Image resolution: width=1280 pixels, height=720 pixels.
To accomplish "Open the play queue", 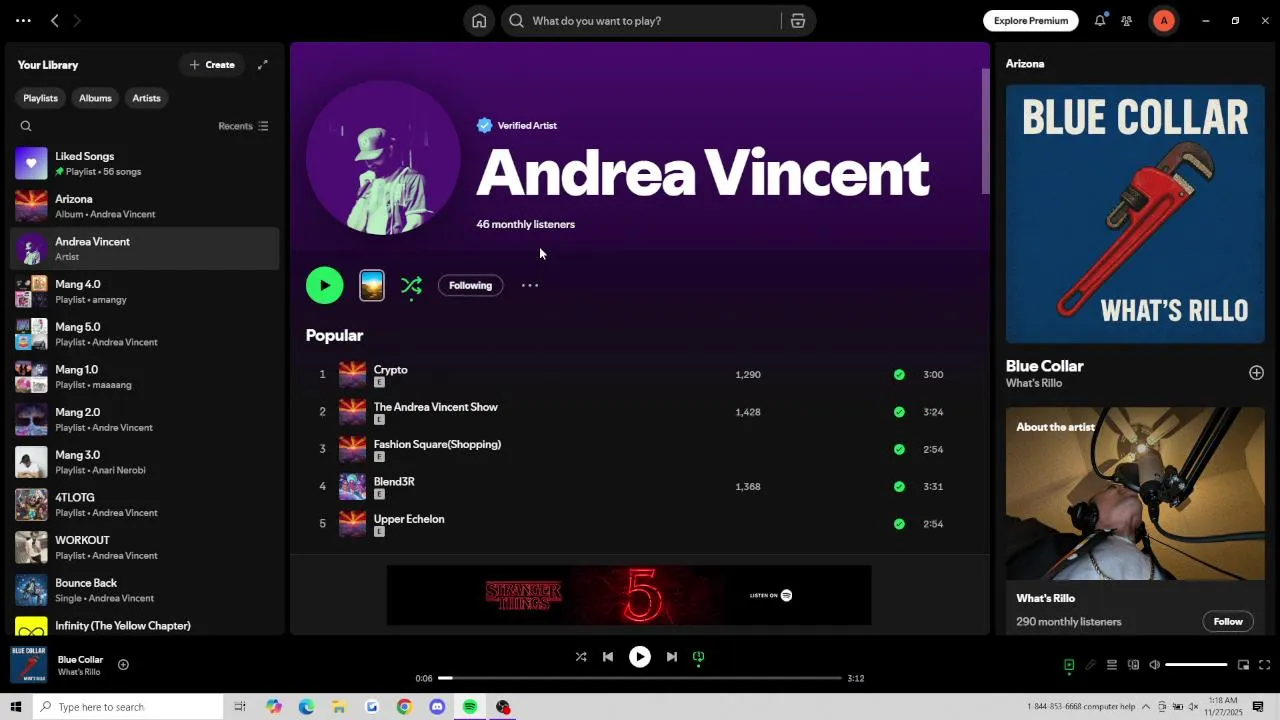I will click(x=1111, y=665).
